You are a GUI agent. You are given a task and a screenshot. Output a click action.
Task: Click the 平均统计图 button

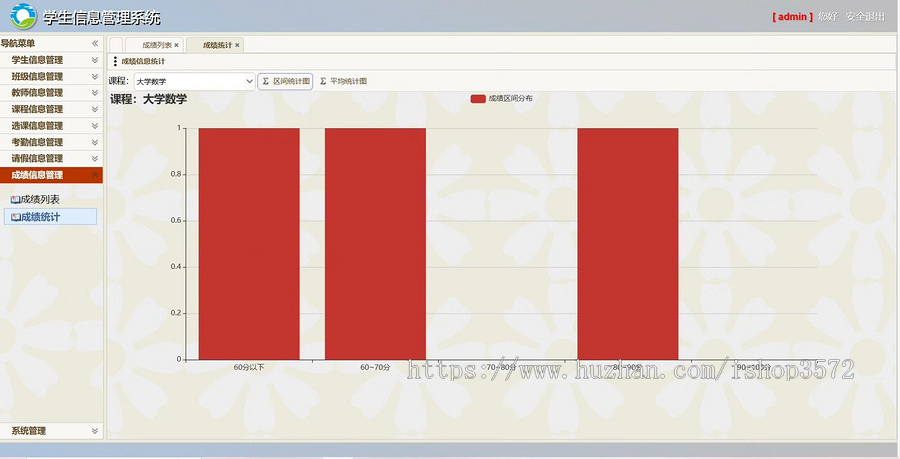click(343, 81)
